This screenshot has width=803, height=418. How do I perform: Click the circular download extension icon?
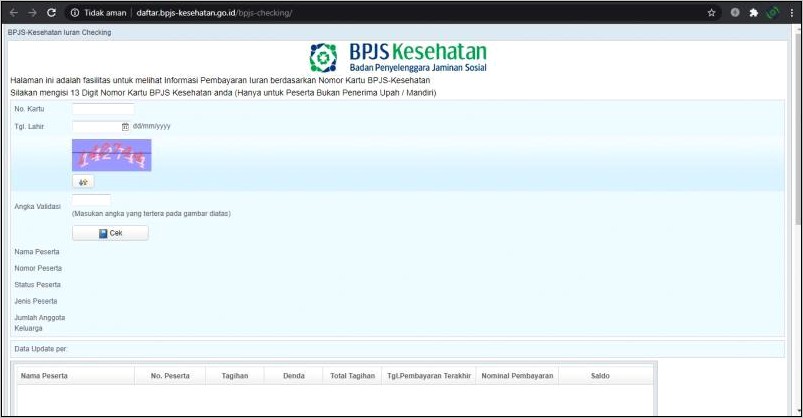[735, 13]
